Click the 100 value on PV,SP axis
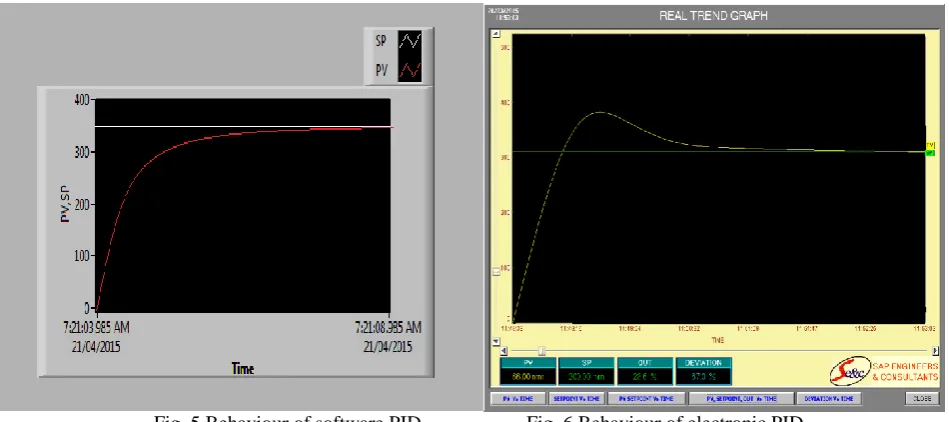 click(80, 256)
